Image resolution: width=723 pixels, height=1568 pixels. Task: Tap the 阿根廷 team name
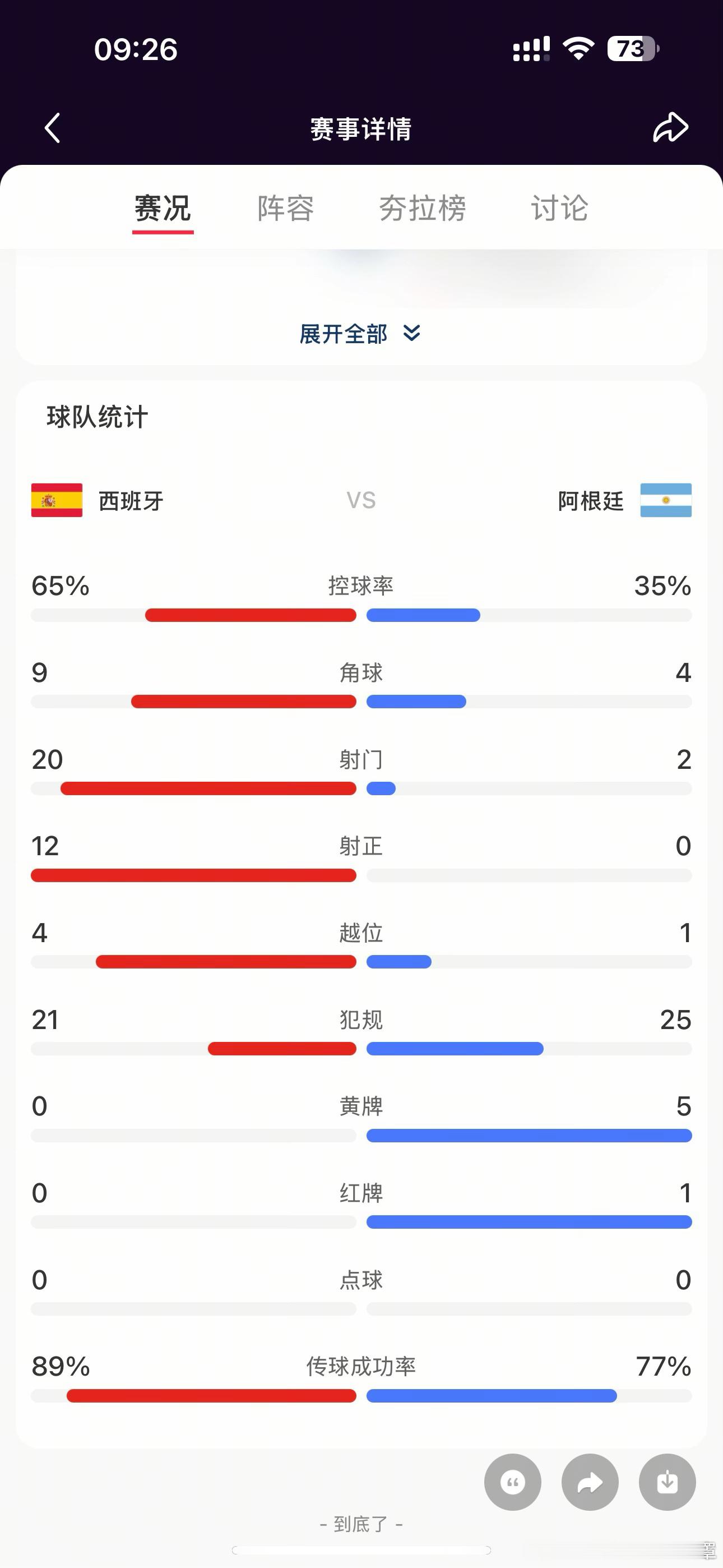tap(590, 501)
